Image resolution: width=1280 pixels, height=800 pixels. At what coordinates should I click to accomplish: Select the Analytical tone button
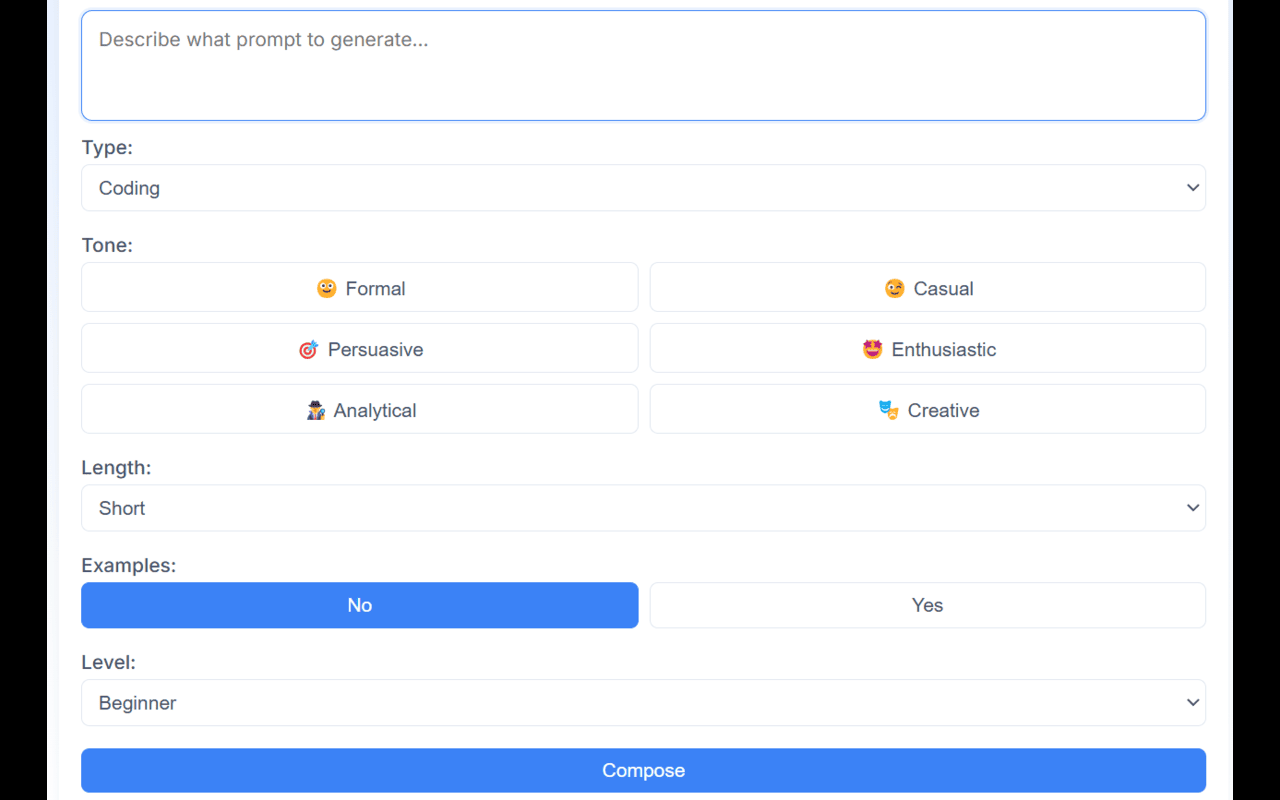click(x=360, y=409)
